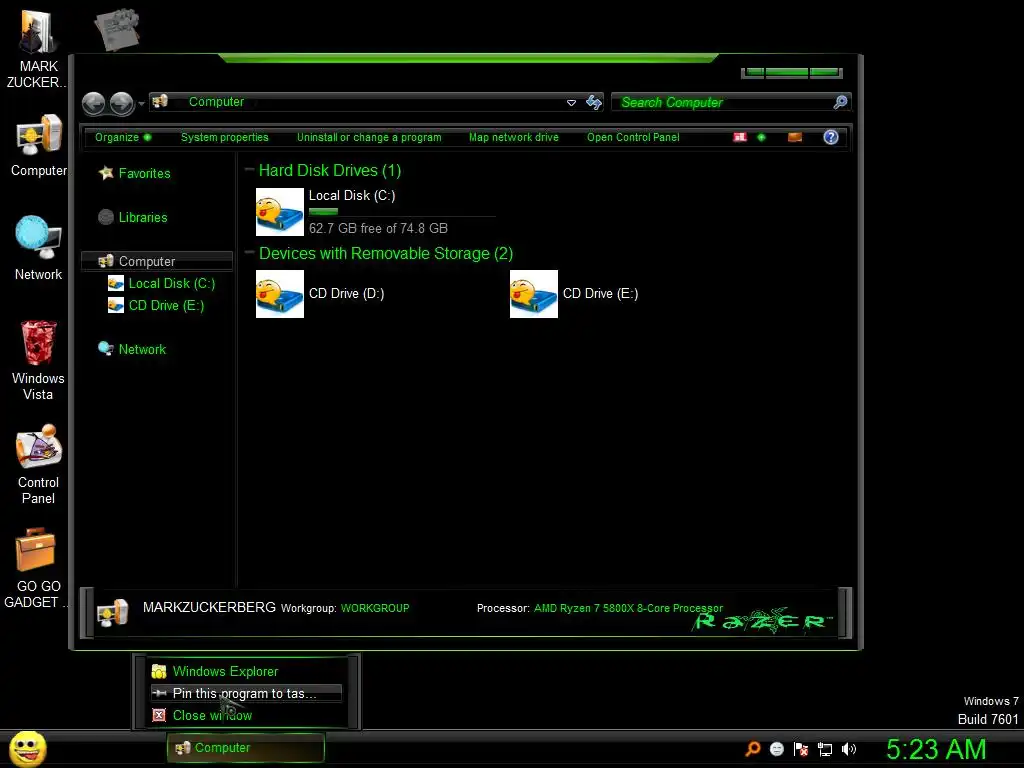The height and width of the screenshot is (768, 1024).
Task: Click the AMD Ryzen 7 5800X processor text
Action: (628, 608)
